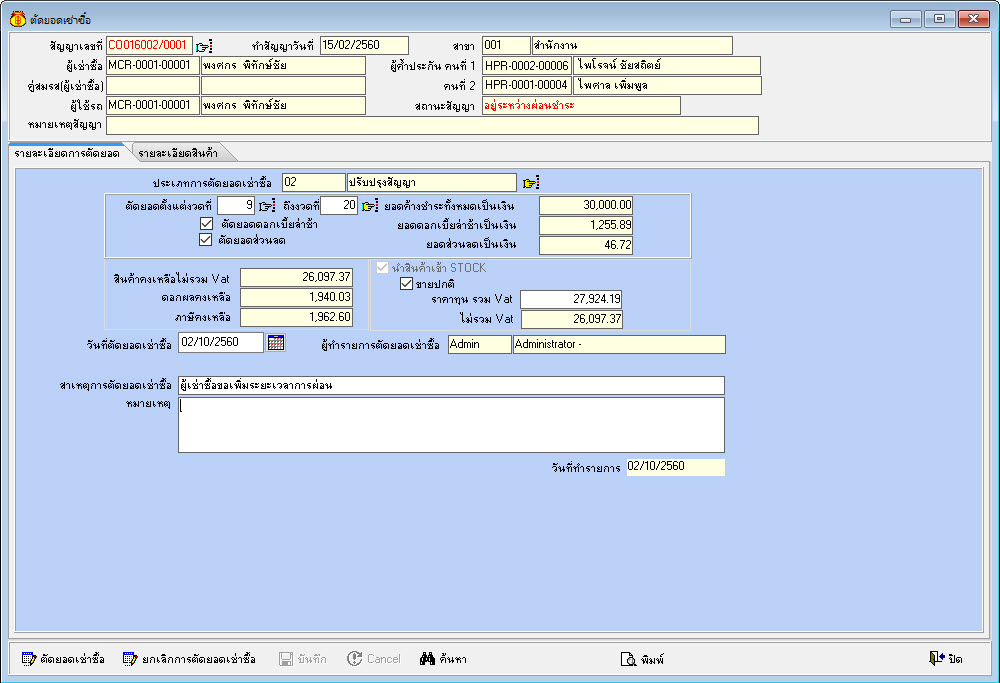Click branch code field 001

506,45
